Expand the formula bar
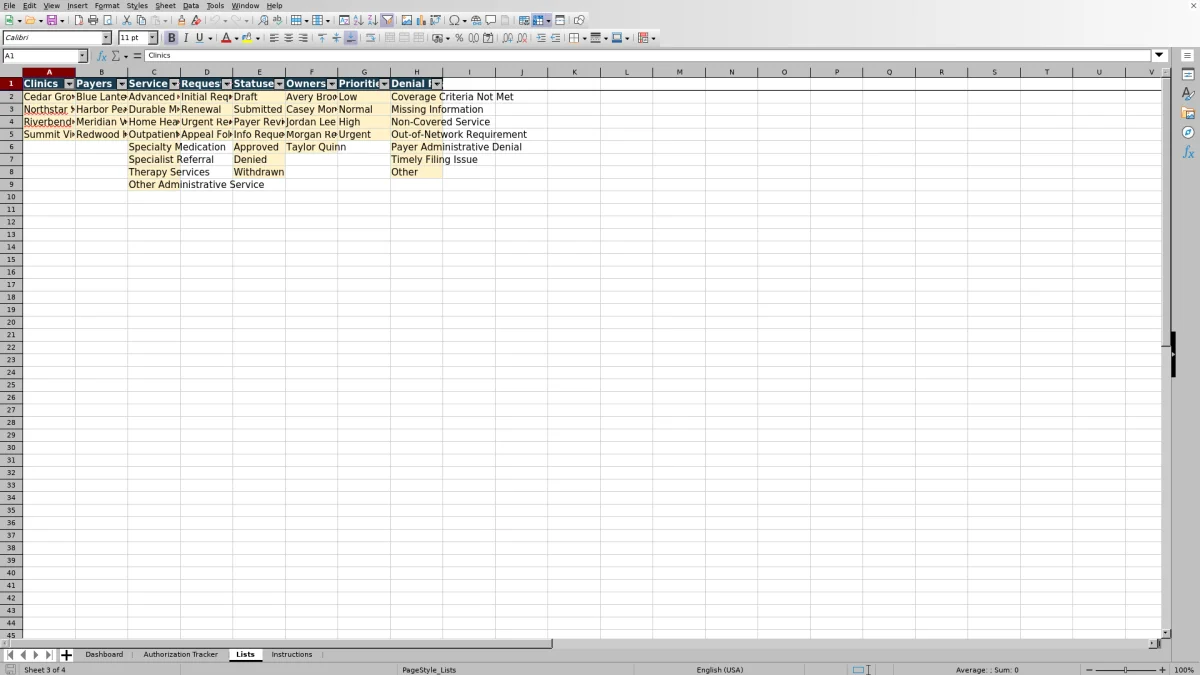Screen dimensions: 1200x675 point(1160,56)
